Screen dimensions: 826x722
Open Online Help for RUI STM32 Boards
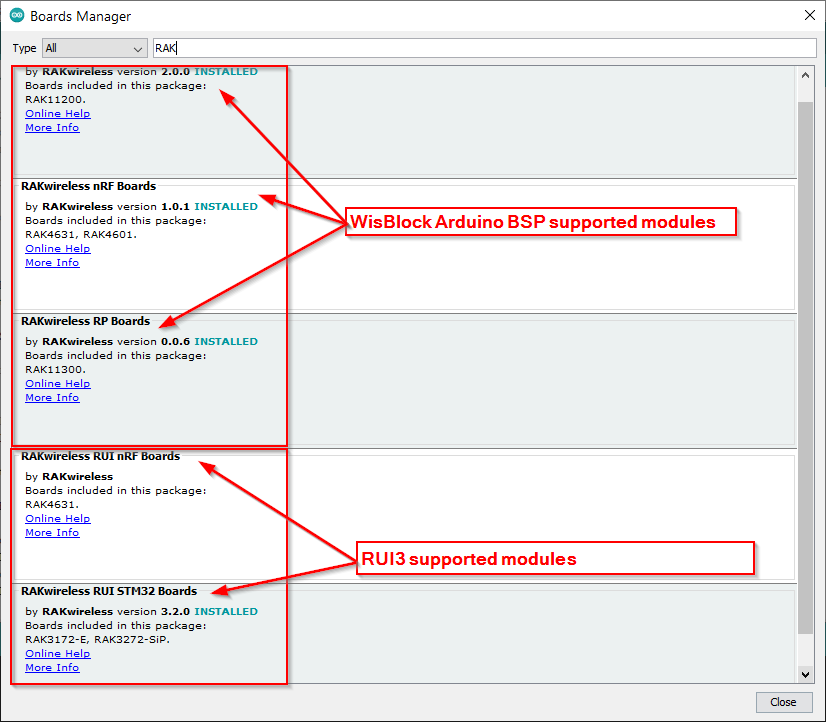coord(58,654)
